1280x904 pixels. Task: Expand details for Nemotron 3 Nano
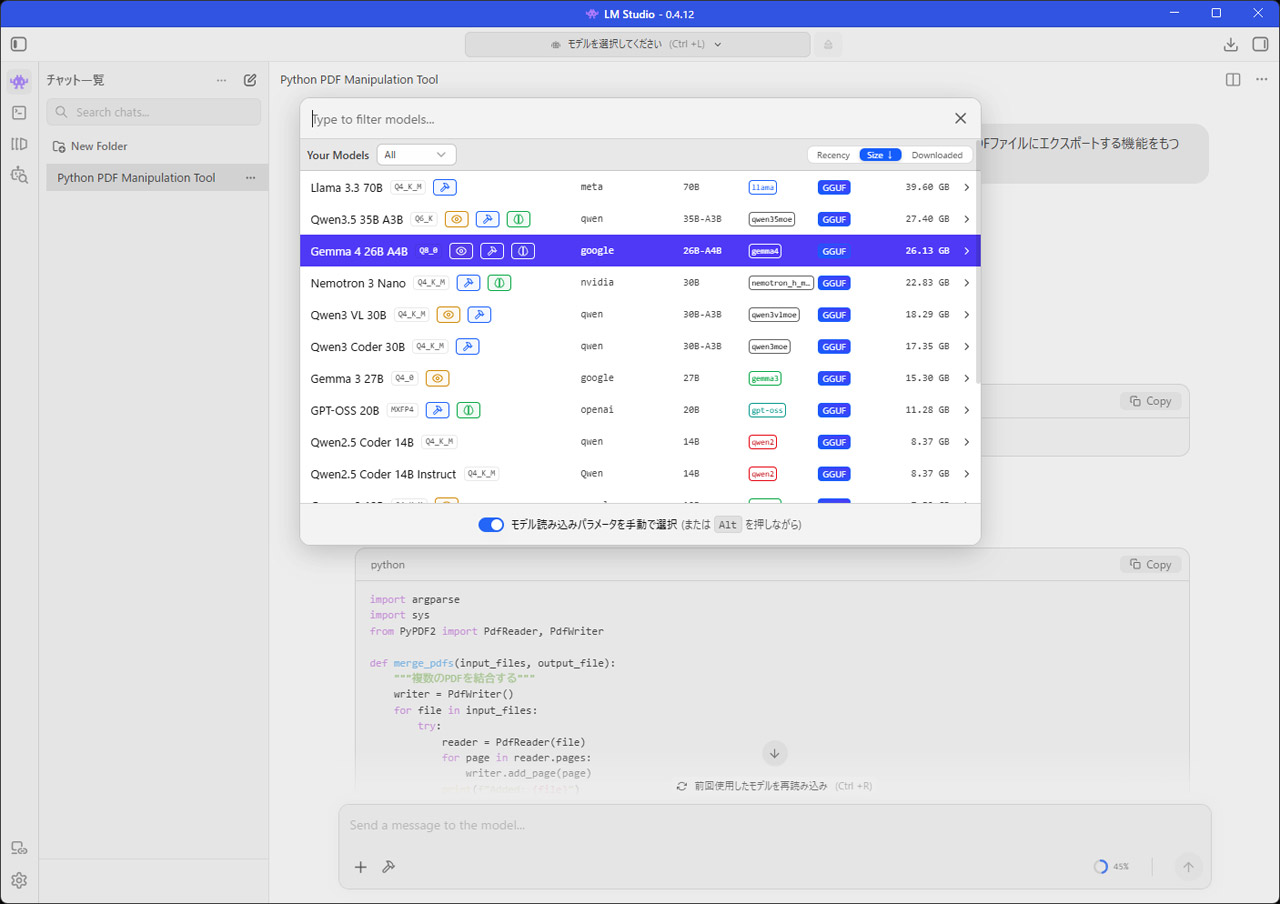[x=966, y=283]
